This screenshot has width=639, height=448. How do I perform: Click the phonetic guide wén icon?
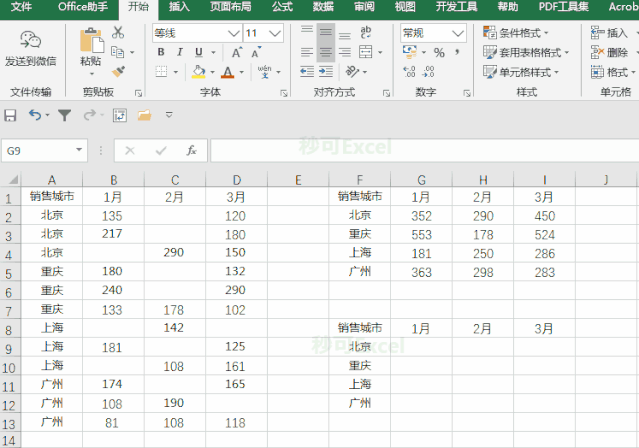pyautogui.click(x=264, y=72)
